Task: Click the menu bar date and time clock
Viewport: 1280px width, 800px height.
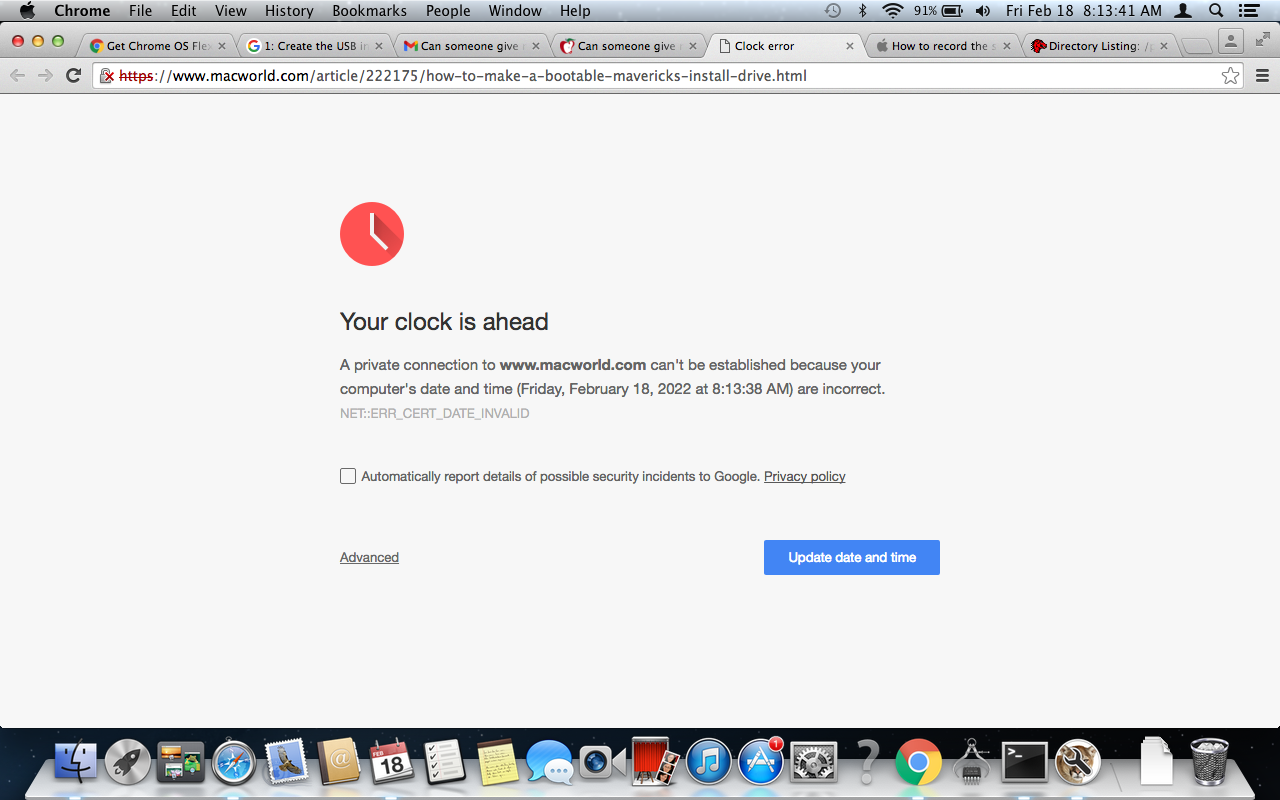Action: point(1084,11)
